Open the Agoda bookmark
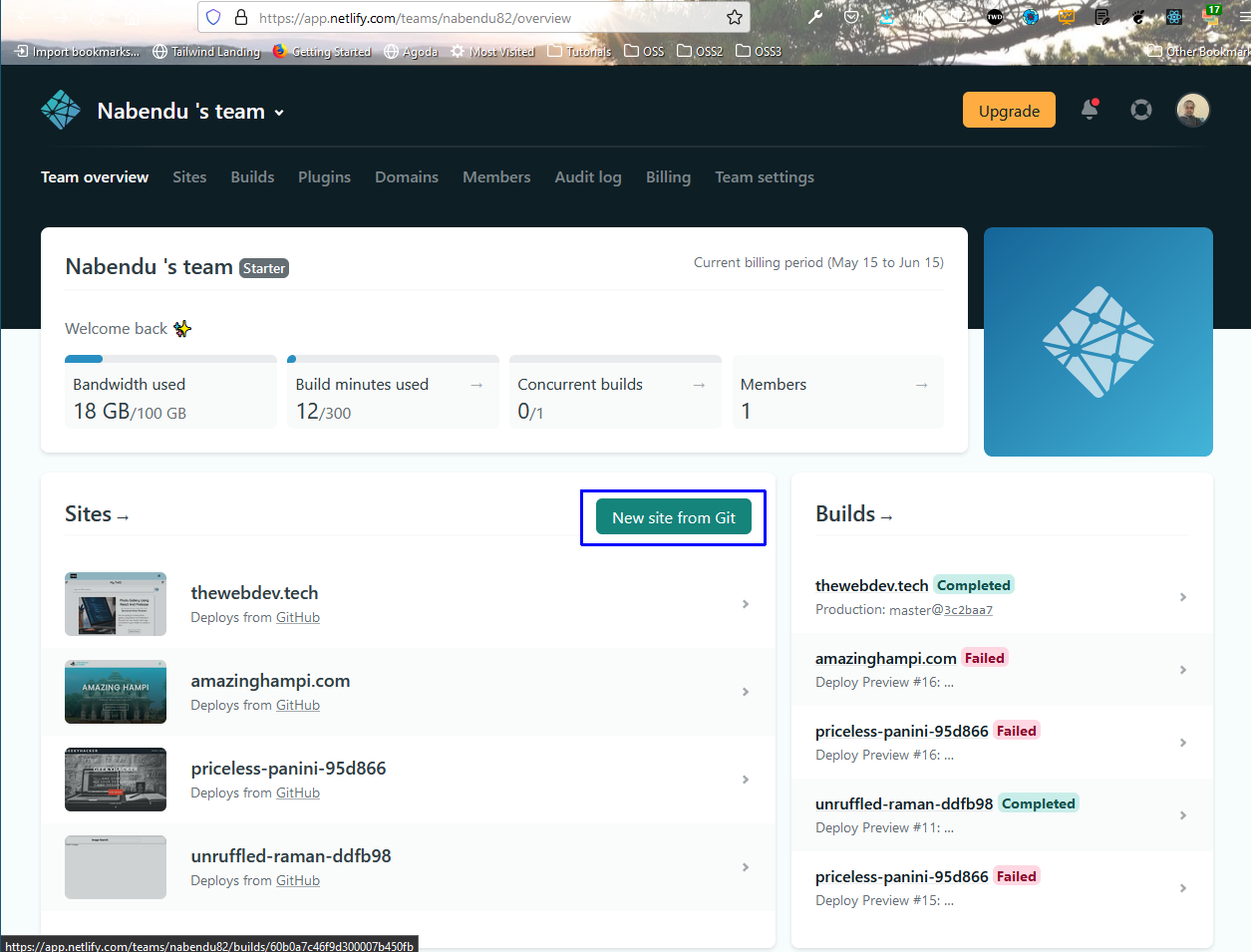 [411, 51]
